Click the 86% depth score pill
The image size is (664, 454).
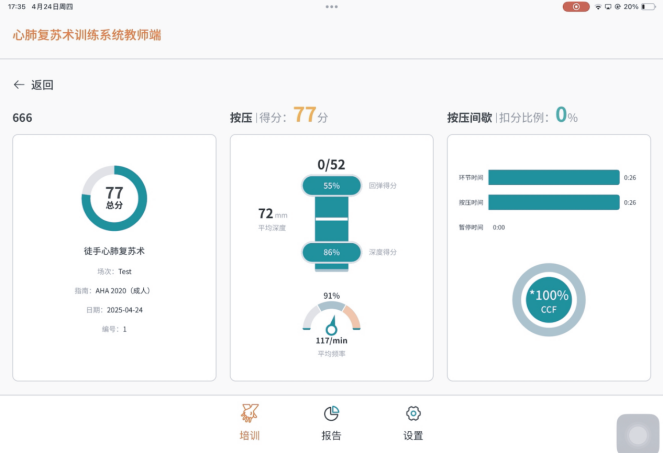pyautogui.click(x=332, y=252)
